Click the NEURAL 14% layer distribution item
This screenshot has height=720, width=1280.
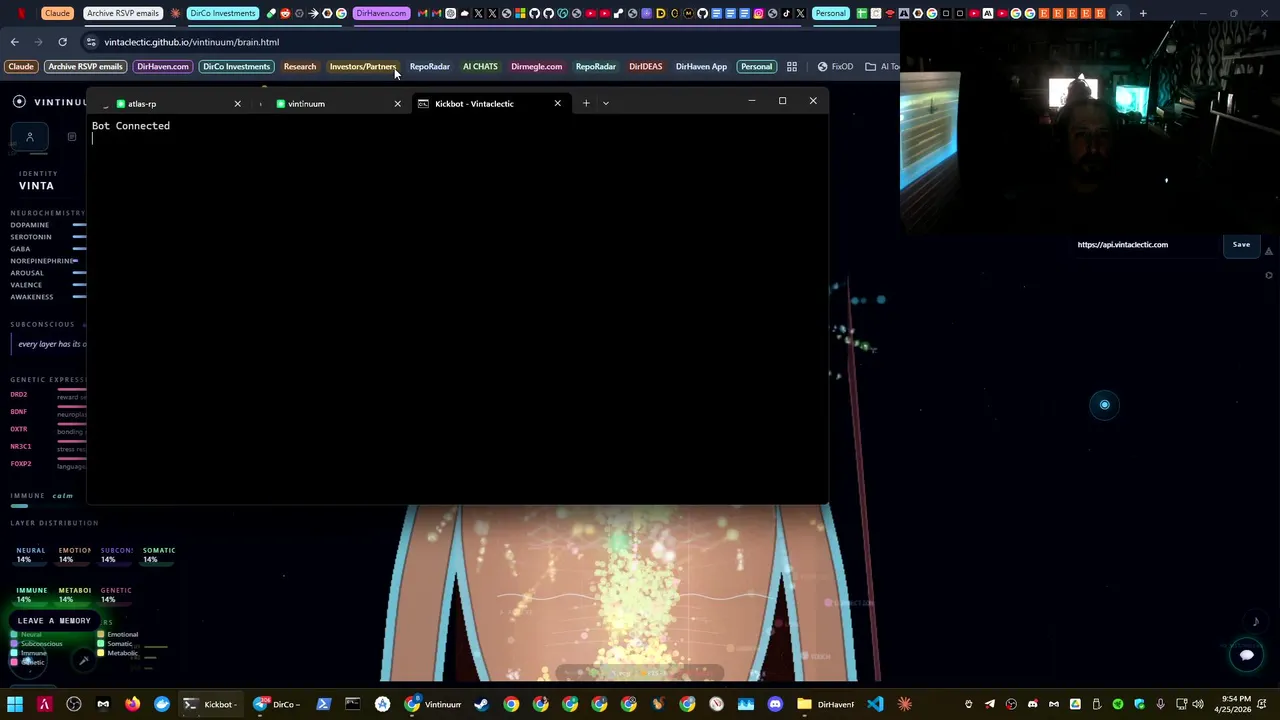coord(30,555)
